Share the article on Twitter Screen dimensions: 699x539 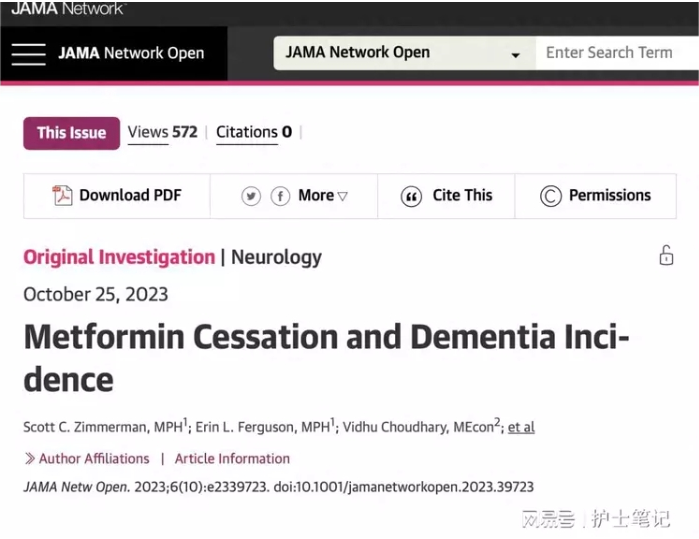pos(251,196)
